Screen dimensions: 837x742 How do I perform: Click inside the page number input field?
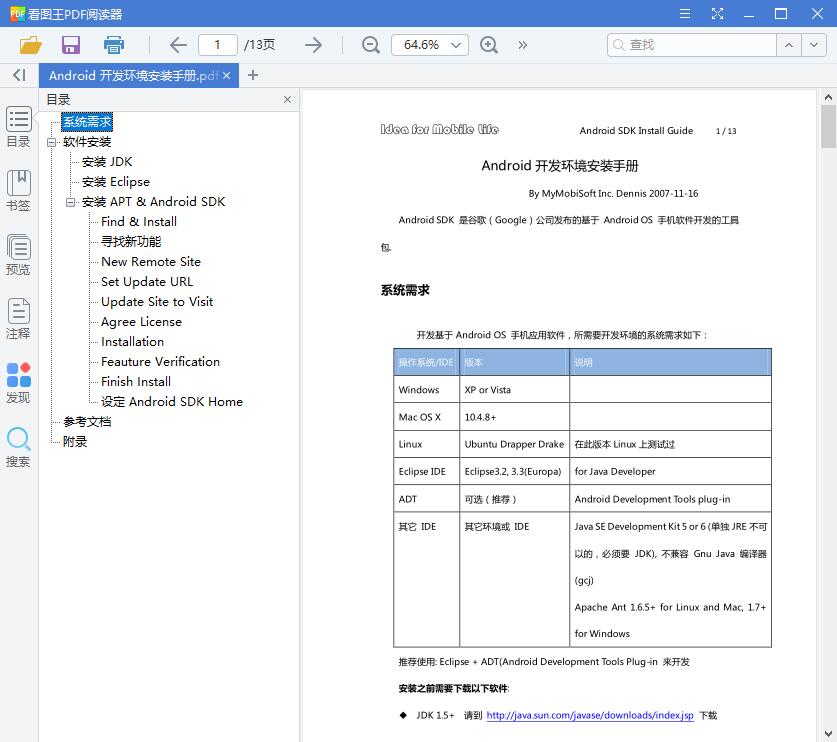tap(218, 45)
